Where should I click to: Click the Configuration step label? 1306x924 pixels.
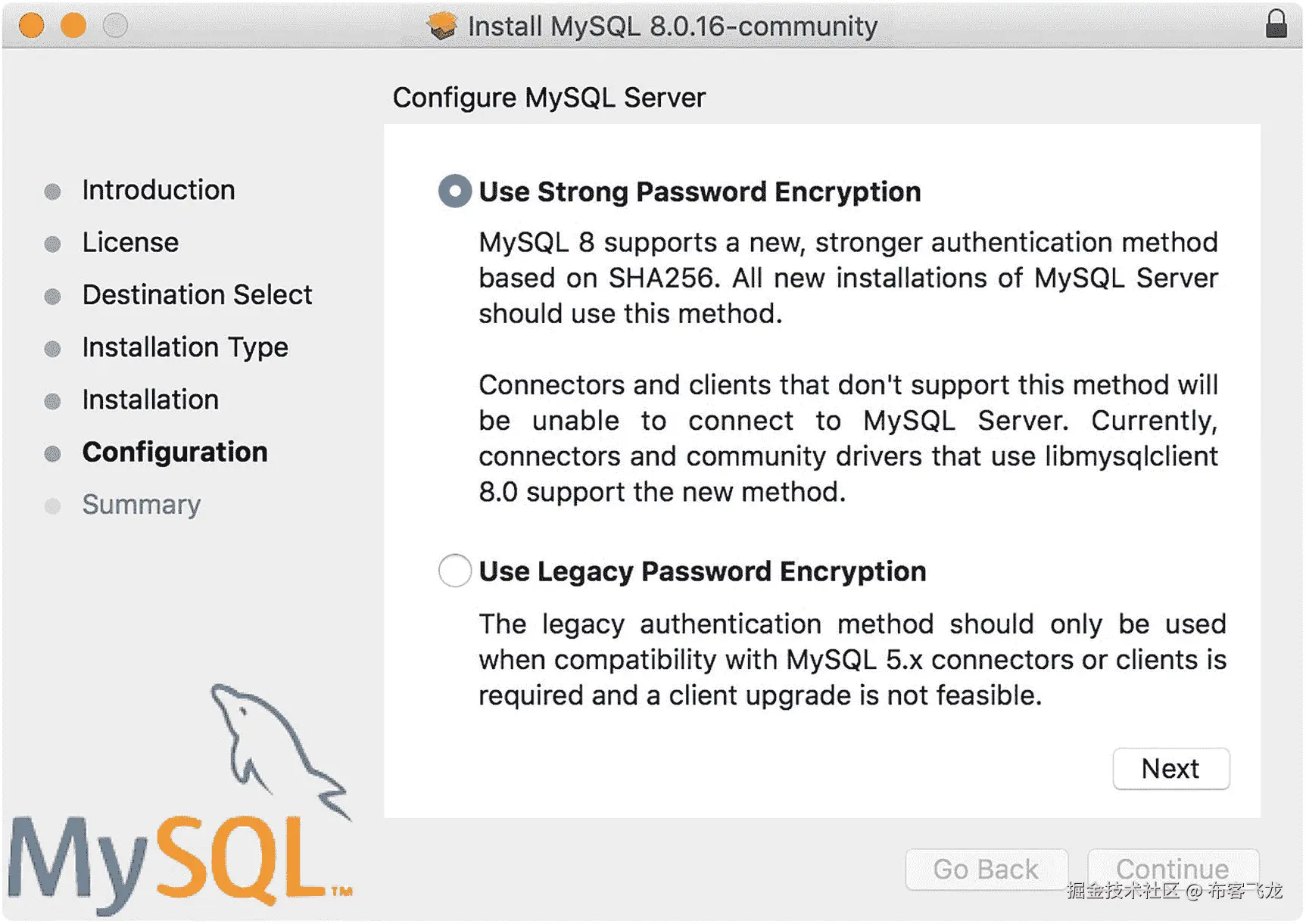point(174,452)
